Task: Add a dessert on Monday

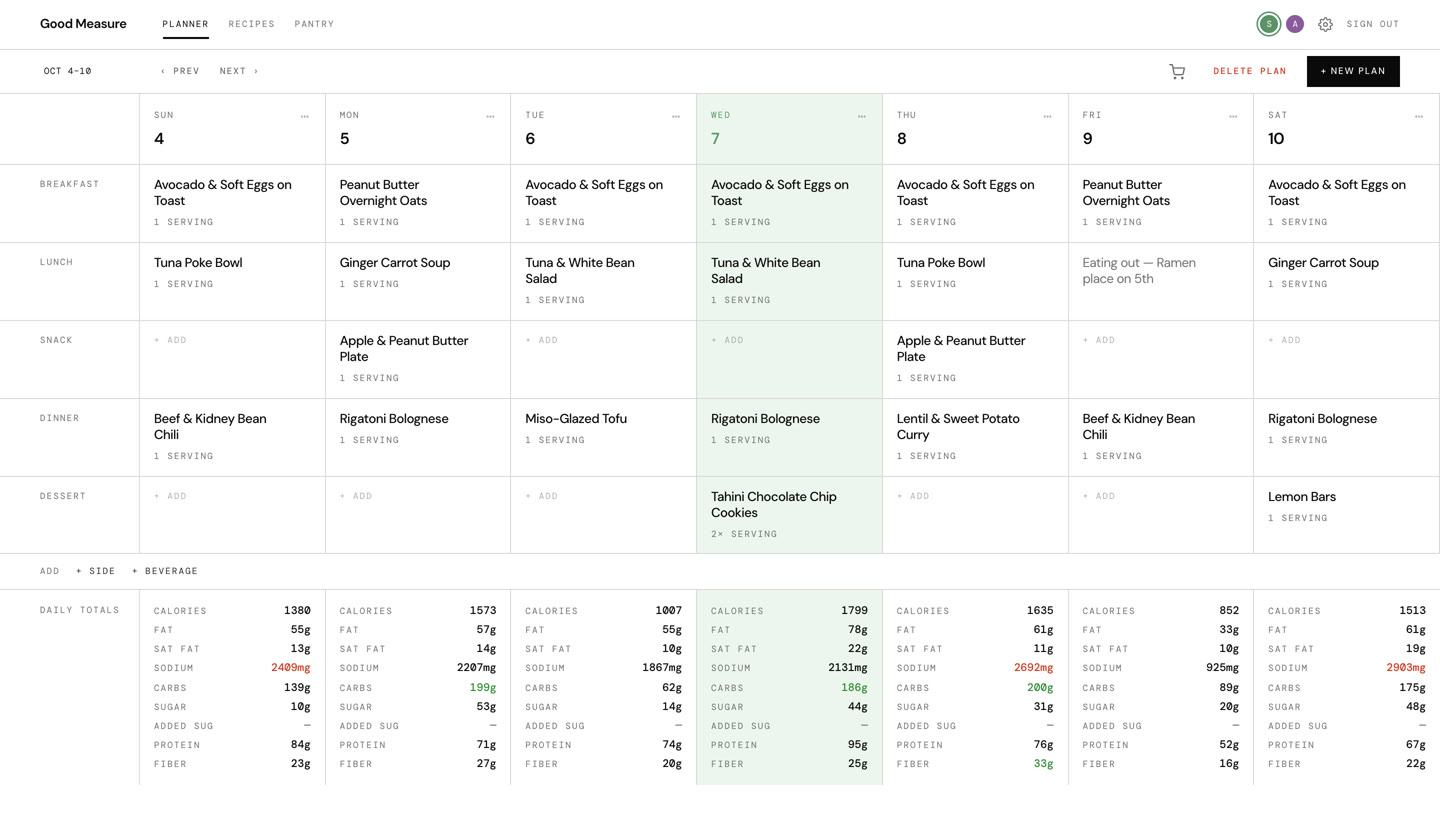Action: tap(356, 496)
